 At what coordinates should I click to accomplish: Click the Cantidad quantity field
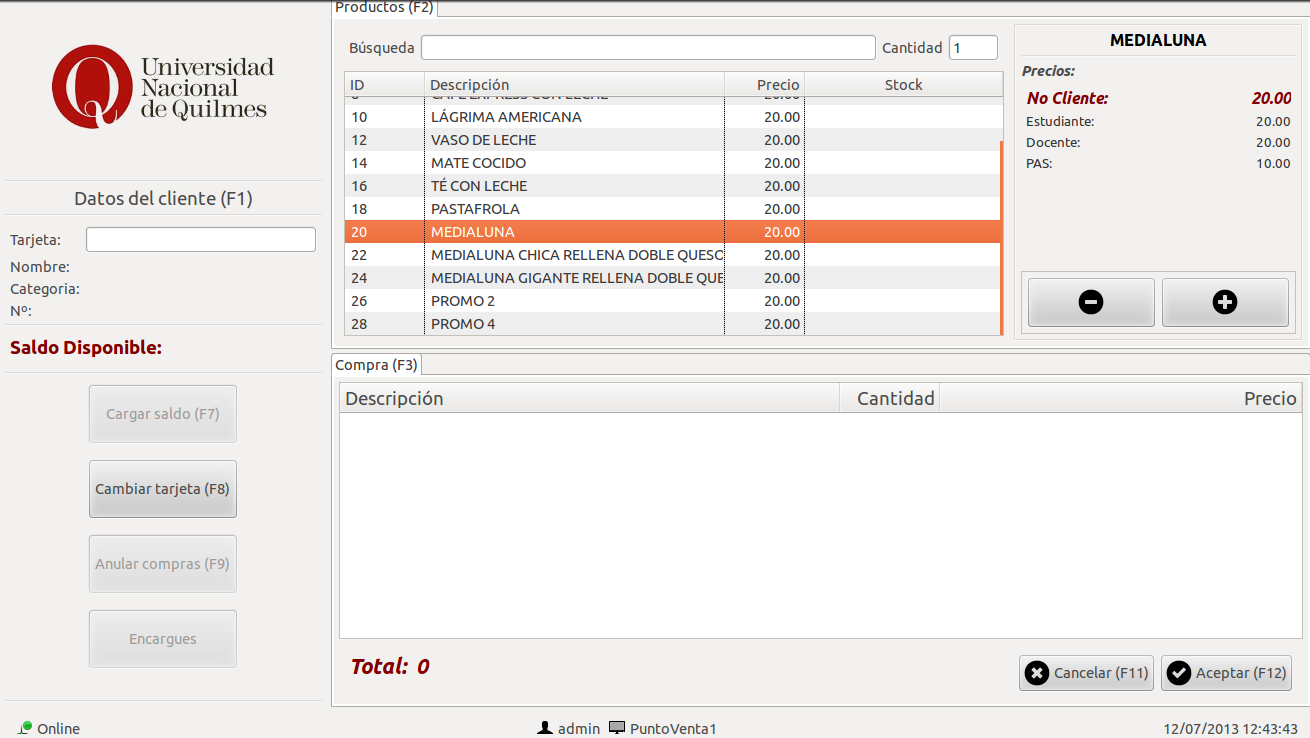pyautogui.click(x=972, y=48)
